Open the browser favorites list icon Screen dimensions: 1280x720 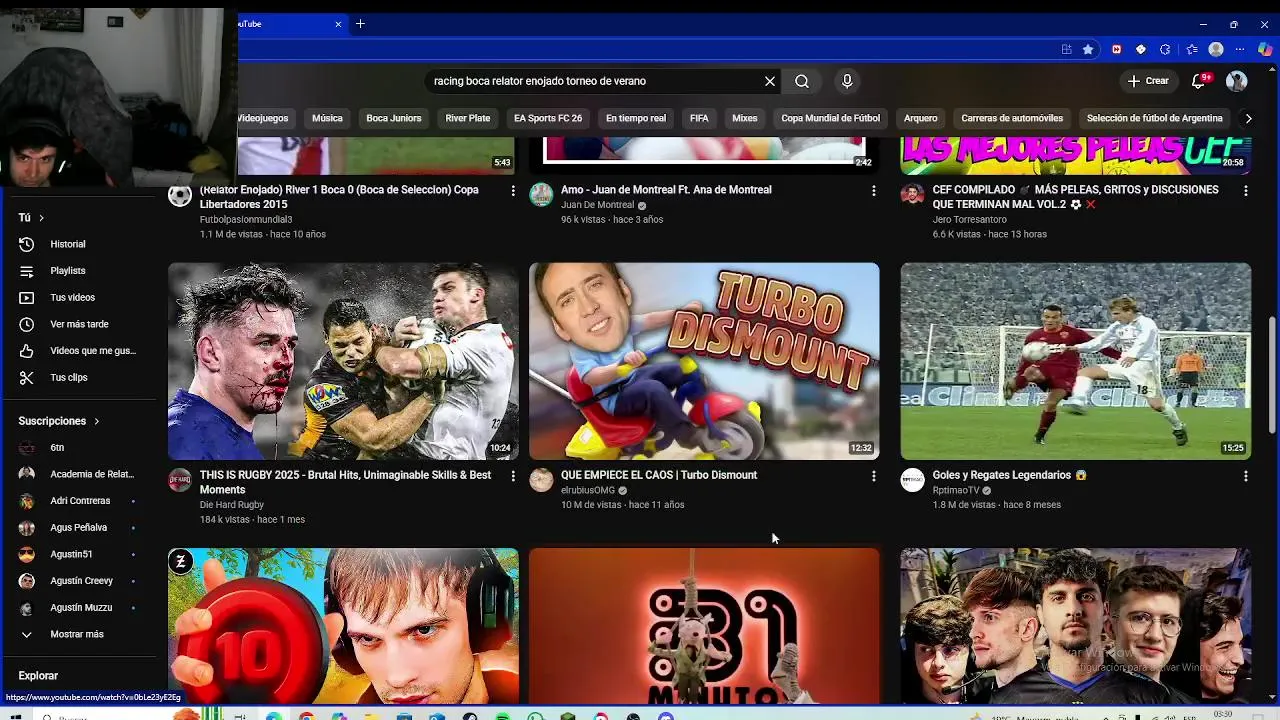coord(1191,49)
